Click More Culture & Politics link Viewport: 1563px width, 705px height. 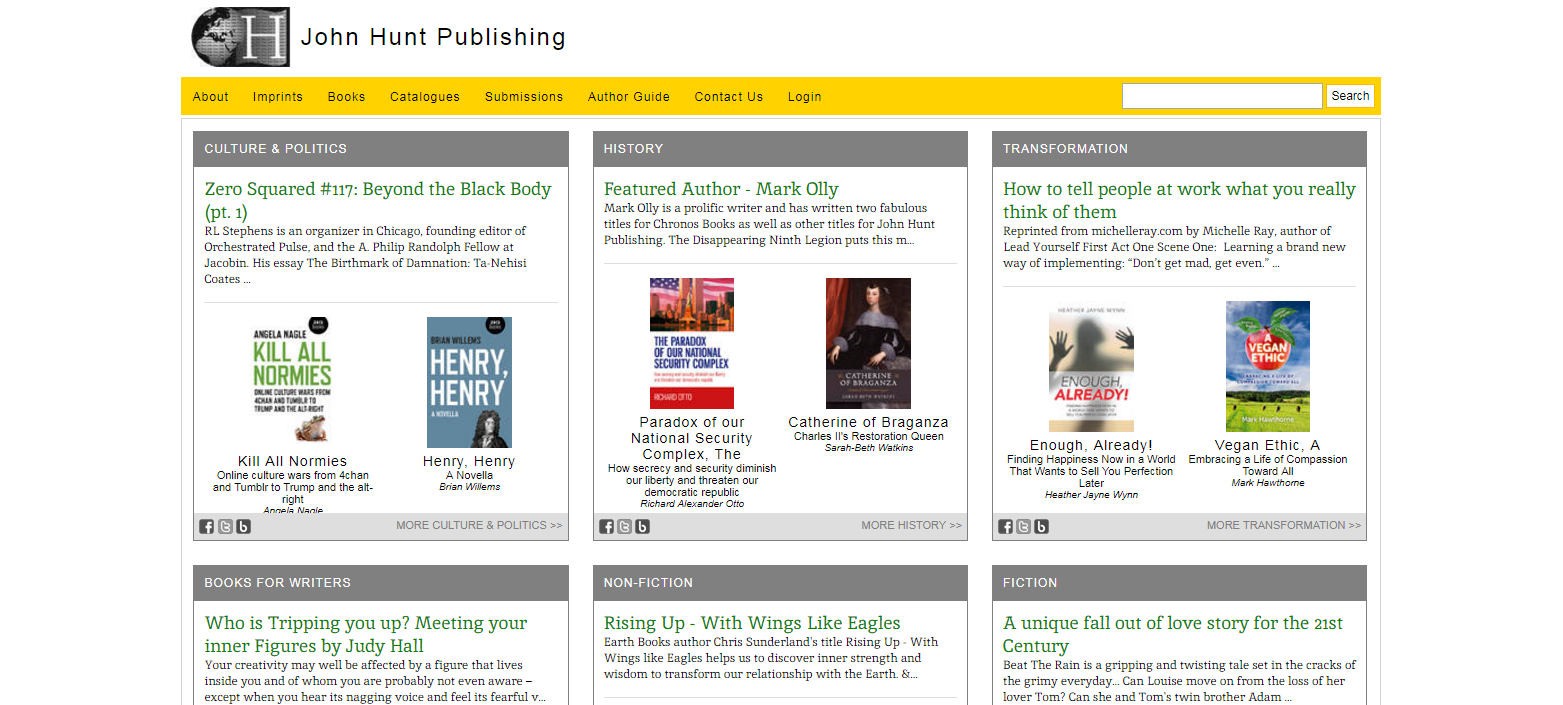point(479,525)
